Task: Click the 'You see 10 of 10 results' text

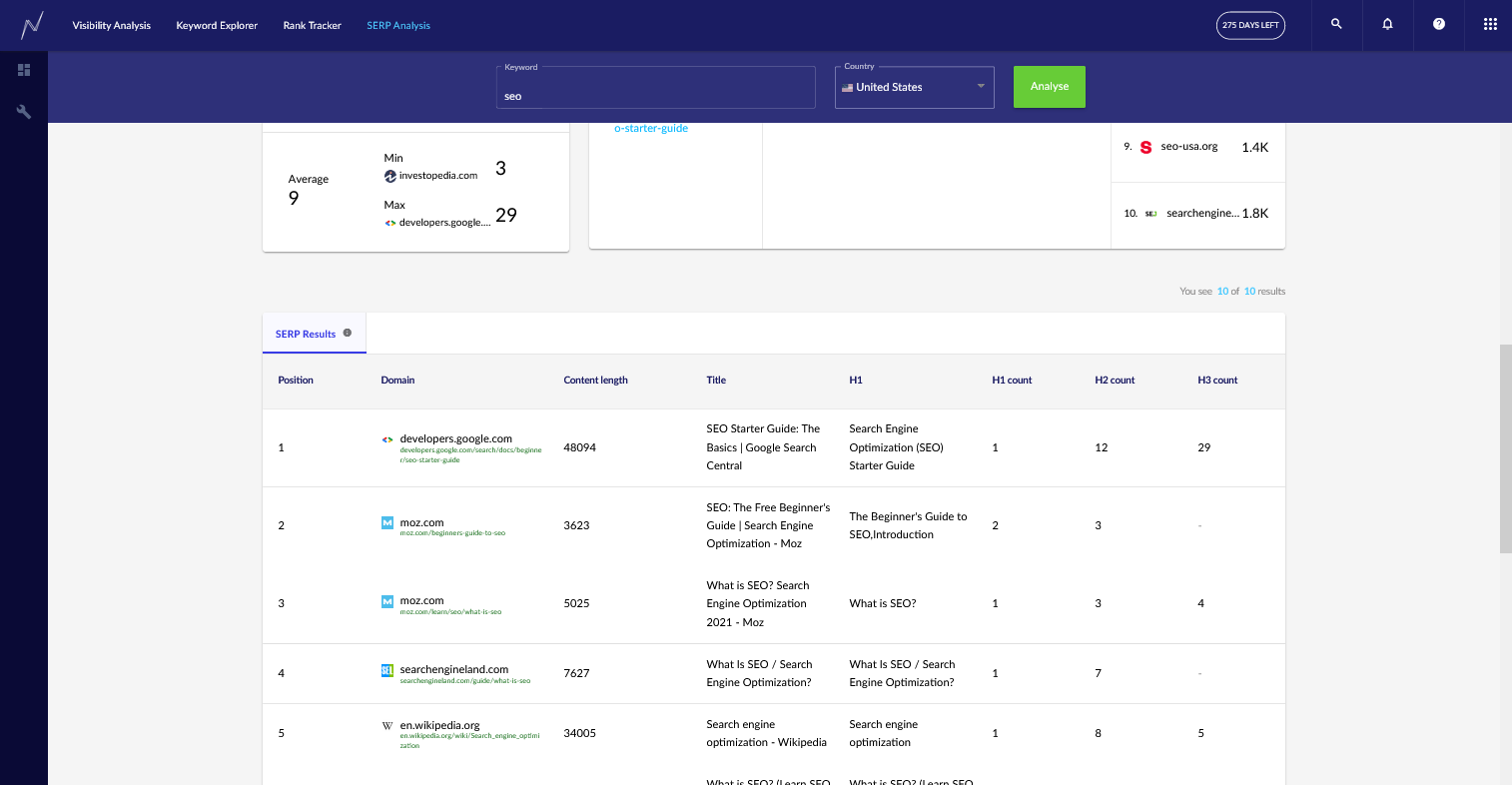Action: point(1232,292)
